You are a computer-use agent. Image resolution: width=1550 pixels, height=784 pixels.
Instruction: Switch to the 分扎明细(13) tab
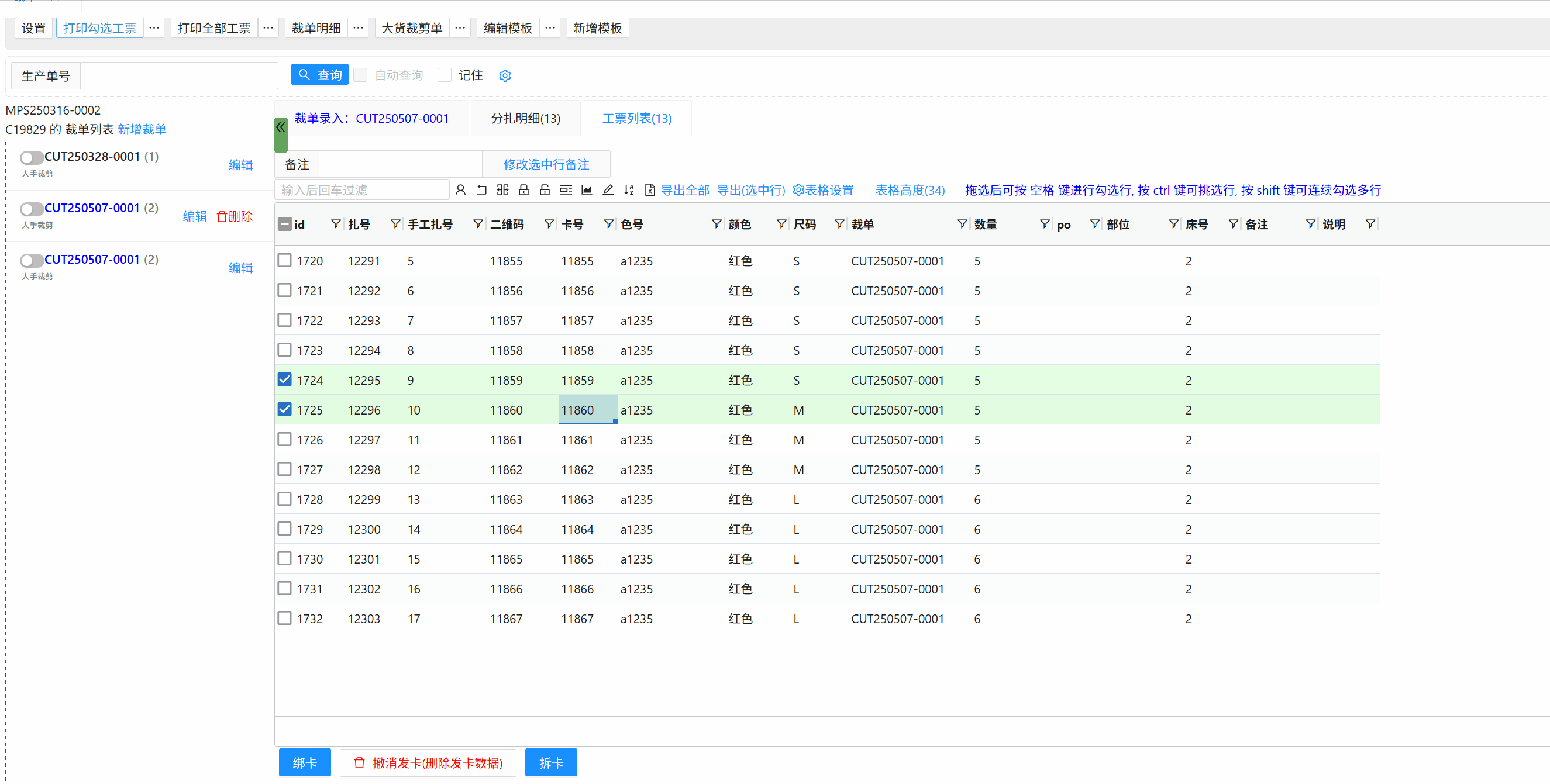(x=525, y=119)
